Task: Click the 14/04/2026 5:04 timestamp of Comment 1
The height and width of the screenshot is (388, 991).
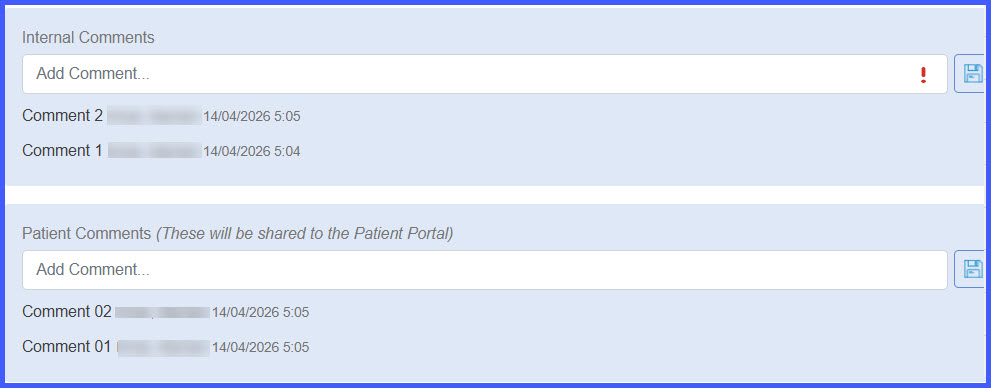Action: pos(252,152)
